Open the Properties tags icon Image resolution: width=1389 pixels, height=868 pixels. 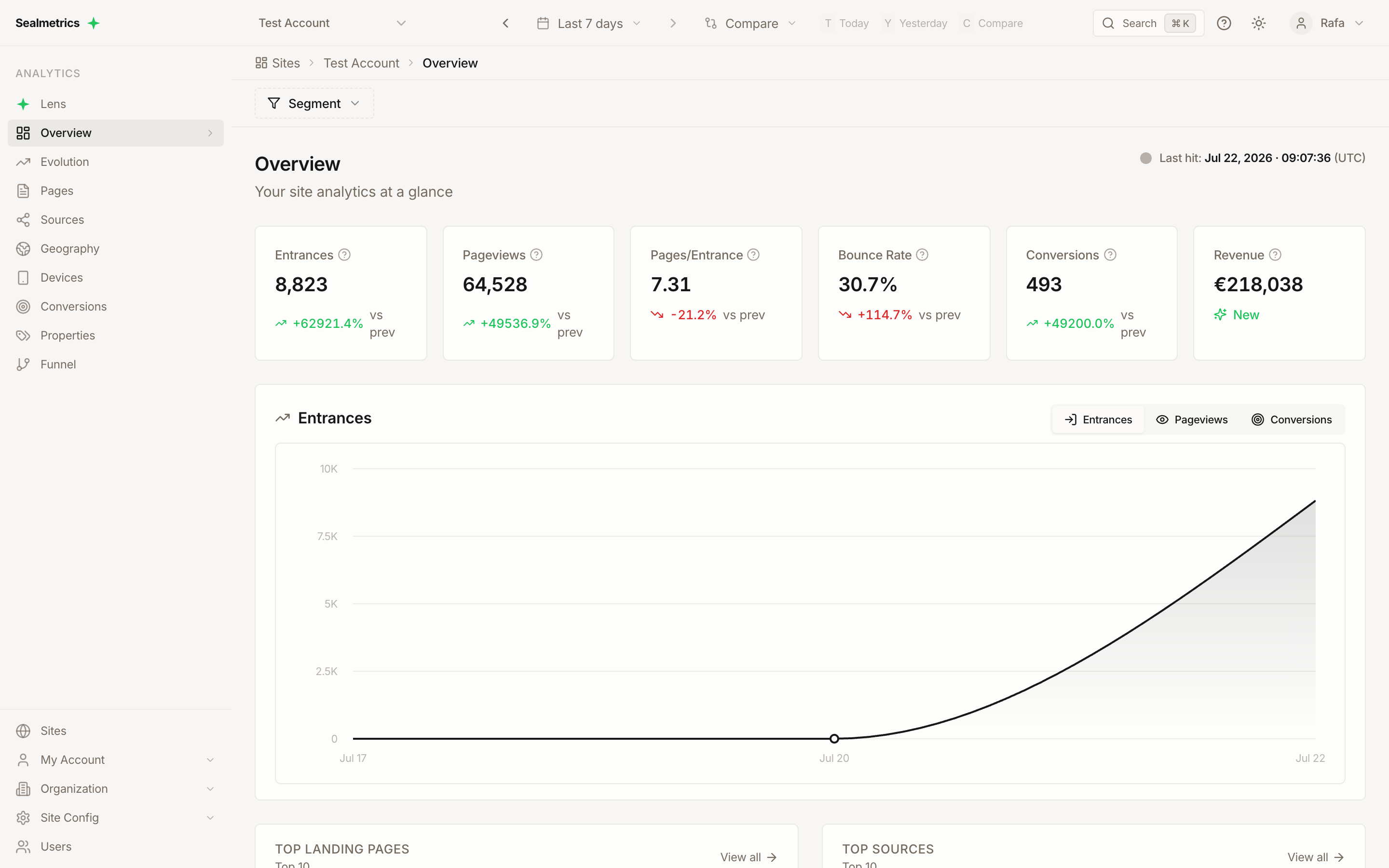(23, 335)
